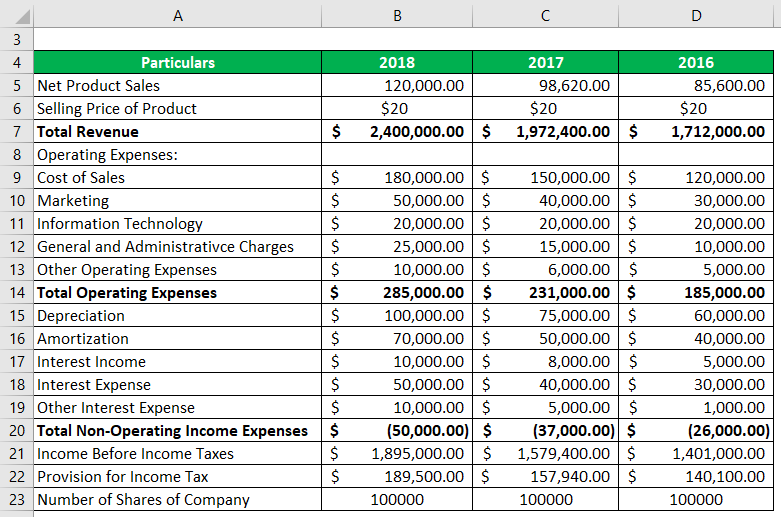Select the Interest Income label
Viewport: 781px width, 517px height.
pos(177,362)
